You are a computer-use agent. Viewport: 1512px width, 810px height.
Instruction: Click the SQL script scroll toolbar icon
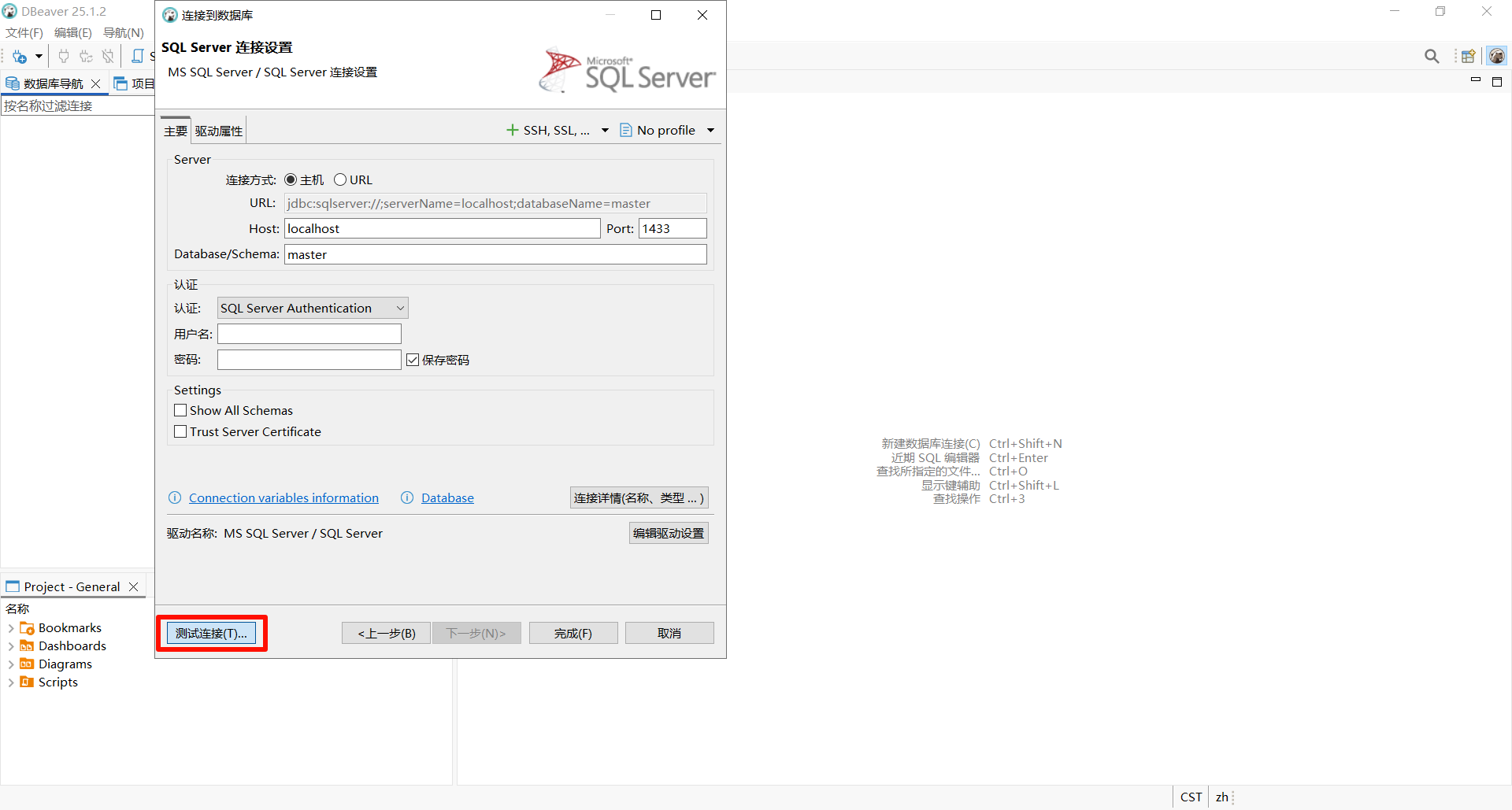point(138,57)
